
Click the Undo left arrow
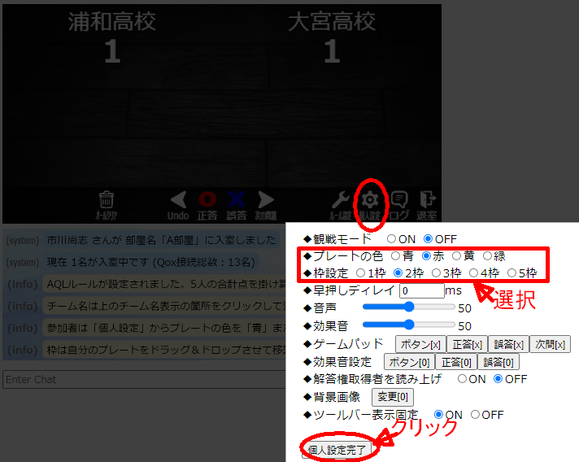pos(179,200)
